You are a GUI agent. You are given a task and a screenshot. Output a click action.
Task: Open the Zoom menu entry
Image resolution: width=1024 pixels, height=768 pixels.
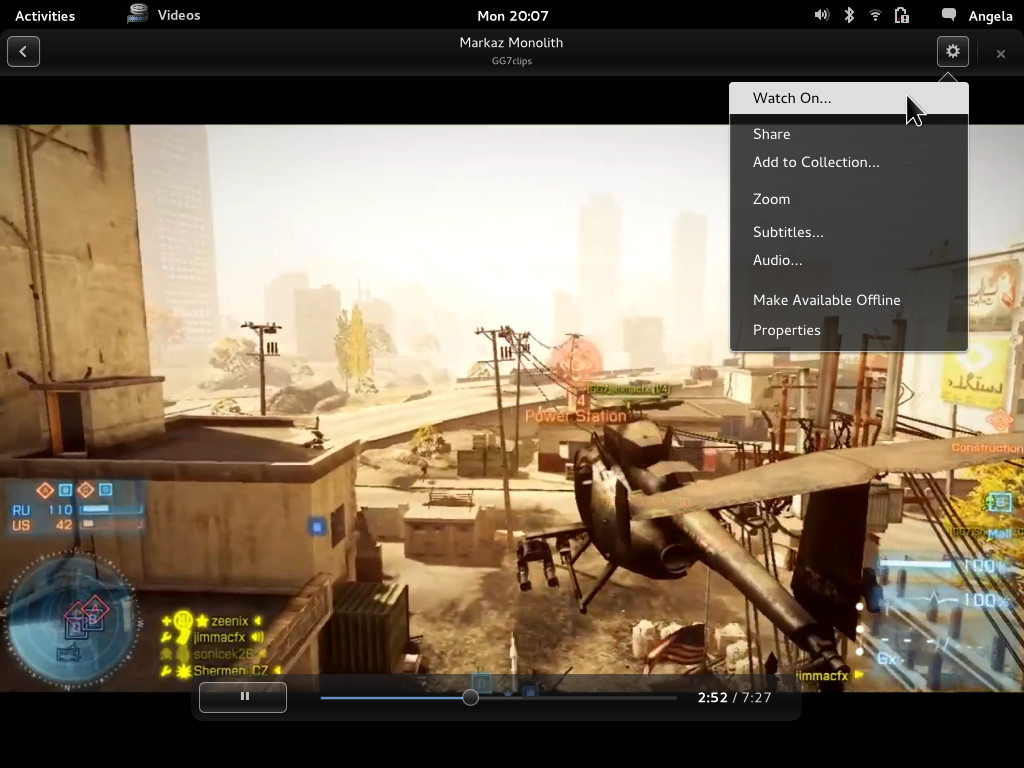pos(849,199)
